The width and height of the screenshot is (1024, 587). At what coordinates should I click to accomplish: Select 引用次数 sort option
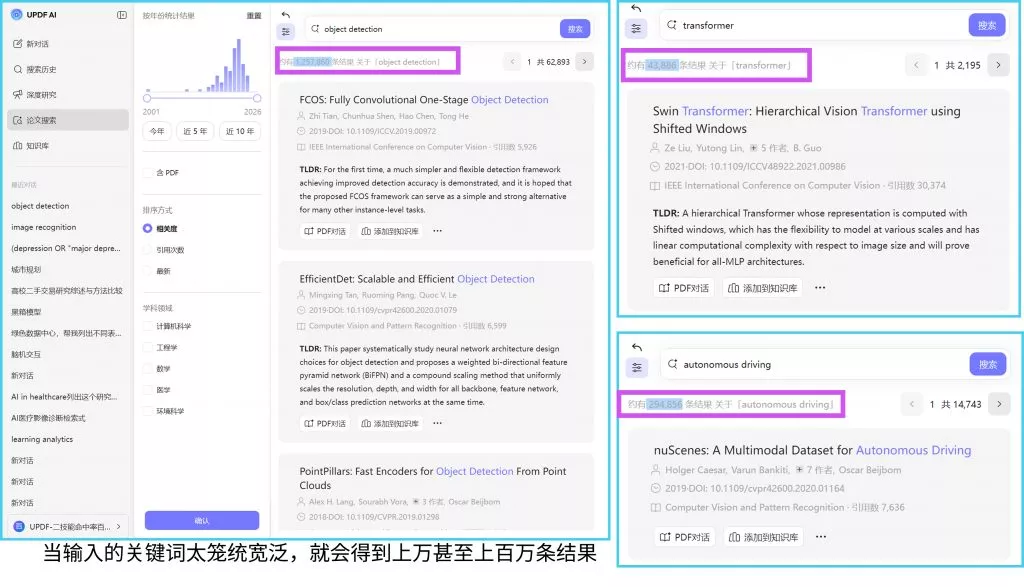click(148, 250)
